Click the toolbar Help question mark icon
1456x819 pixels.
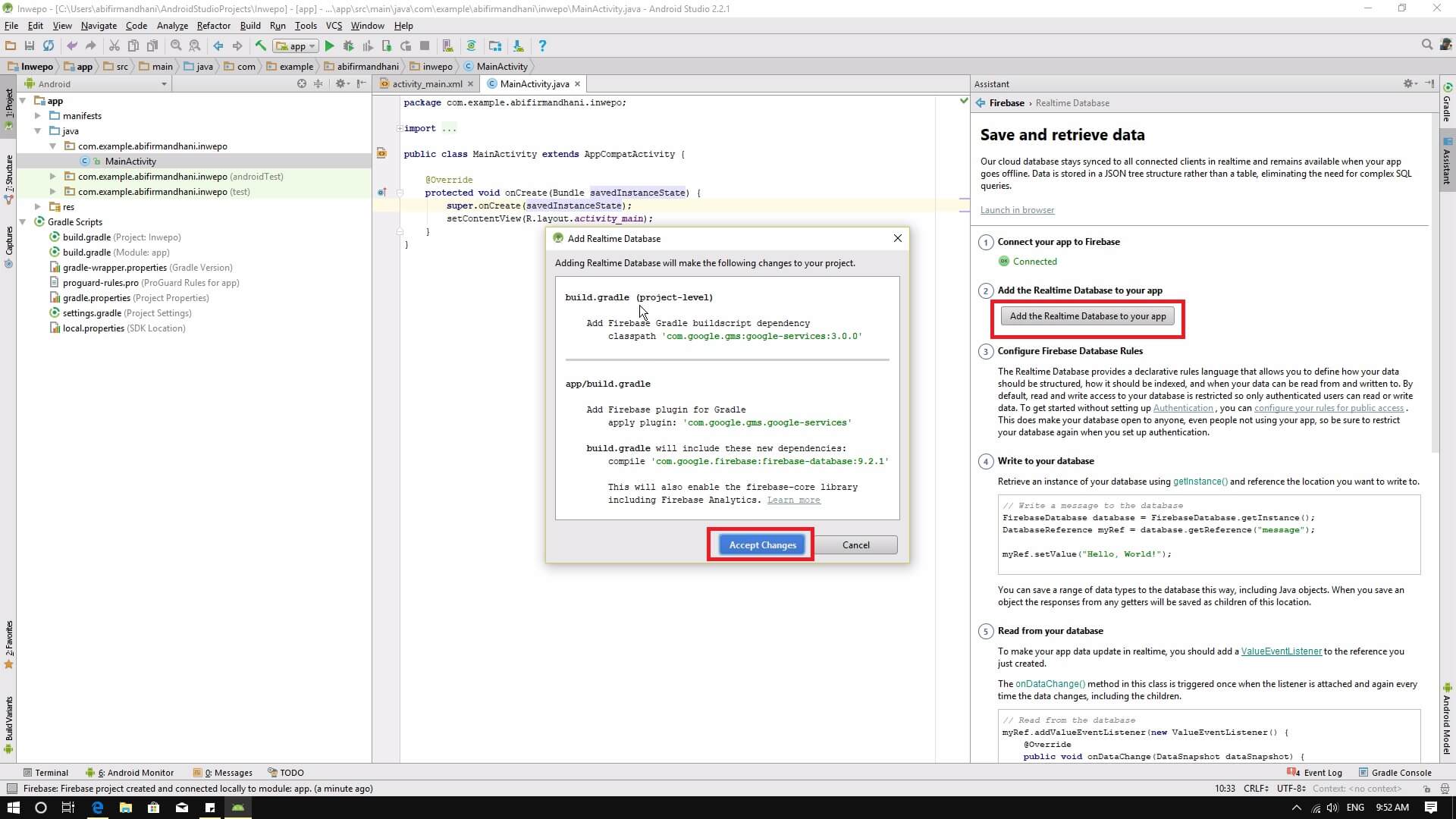[541, 46]
